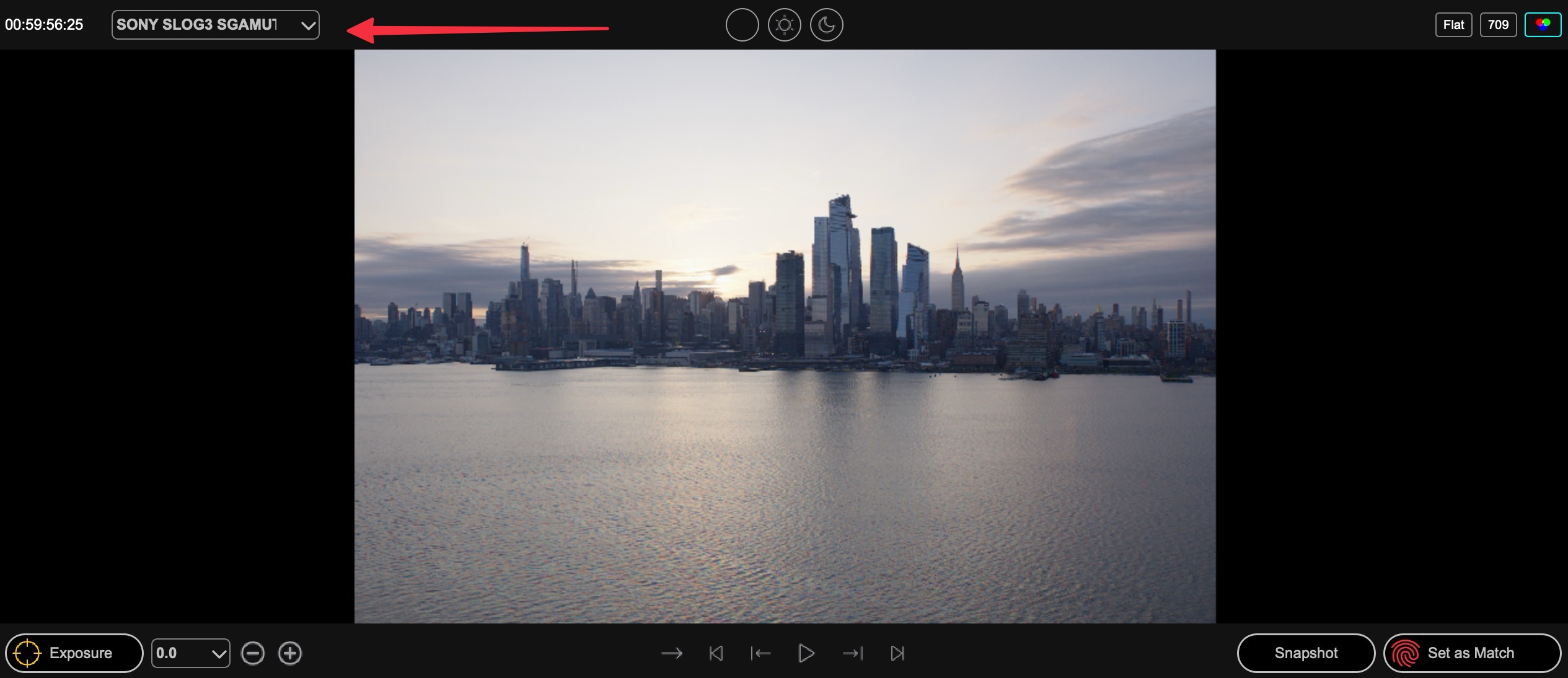Select the empty circle display mode icon
Image resolution: width=1568 pixels, height=678 pixels.
742,25
